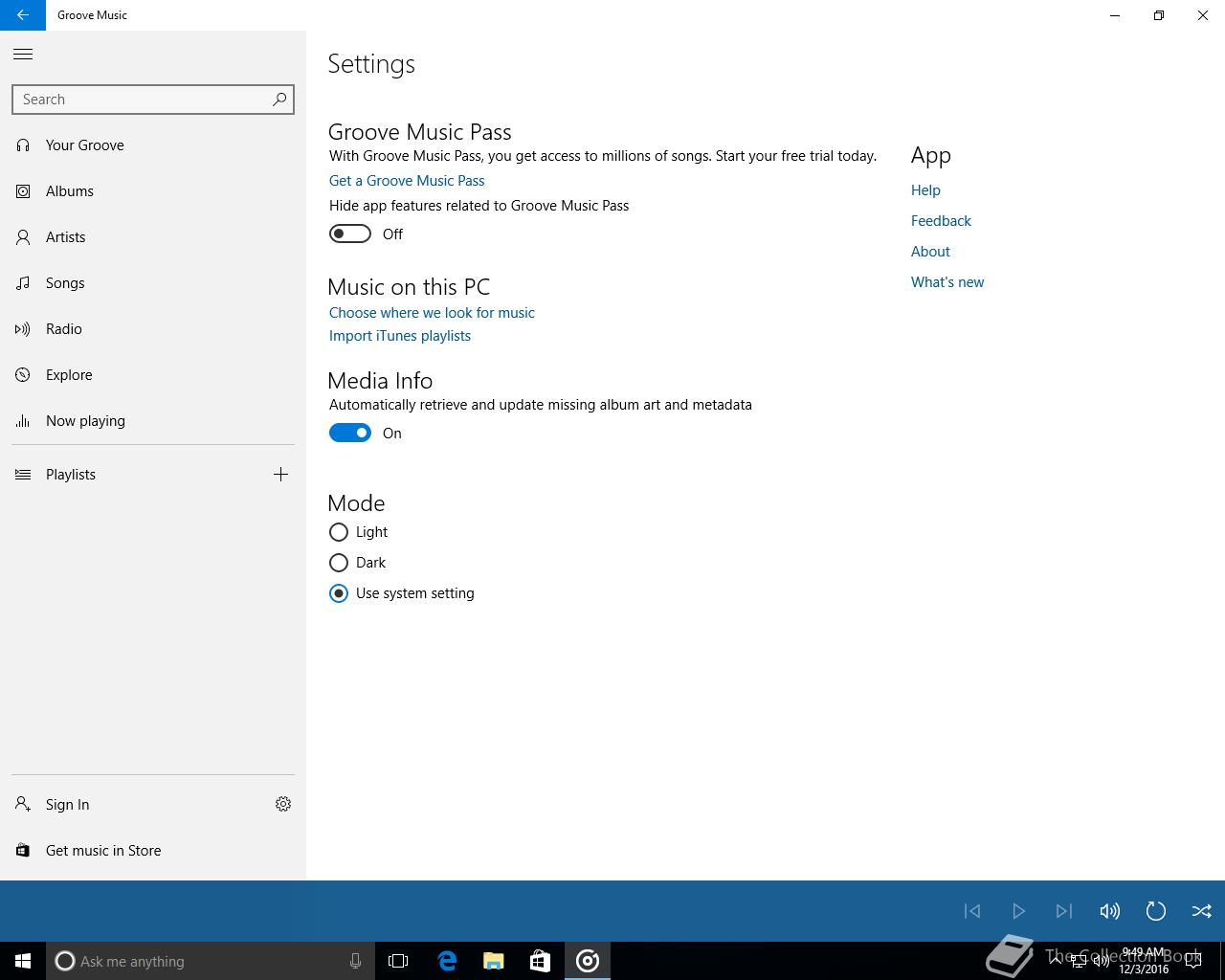Click the Groove Music taskbar icon
The height and width of the screenshot is (980, 1225).
pyautogui.click(x=588, y=961)
